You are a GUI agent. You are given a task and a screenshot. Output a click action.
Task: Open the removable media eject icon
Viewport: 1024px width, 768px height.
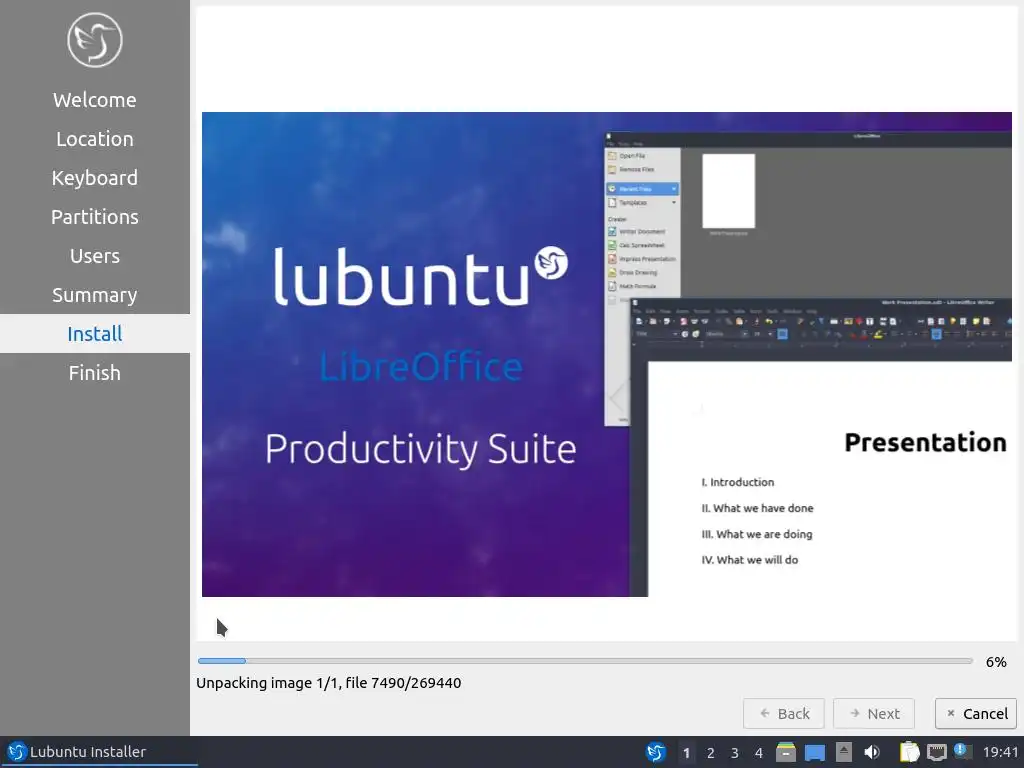[x=844, y=752]
